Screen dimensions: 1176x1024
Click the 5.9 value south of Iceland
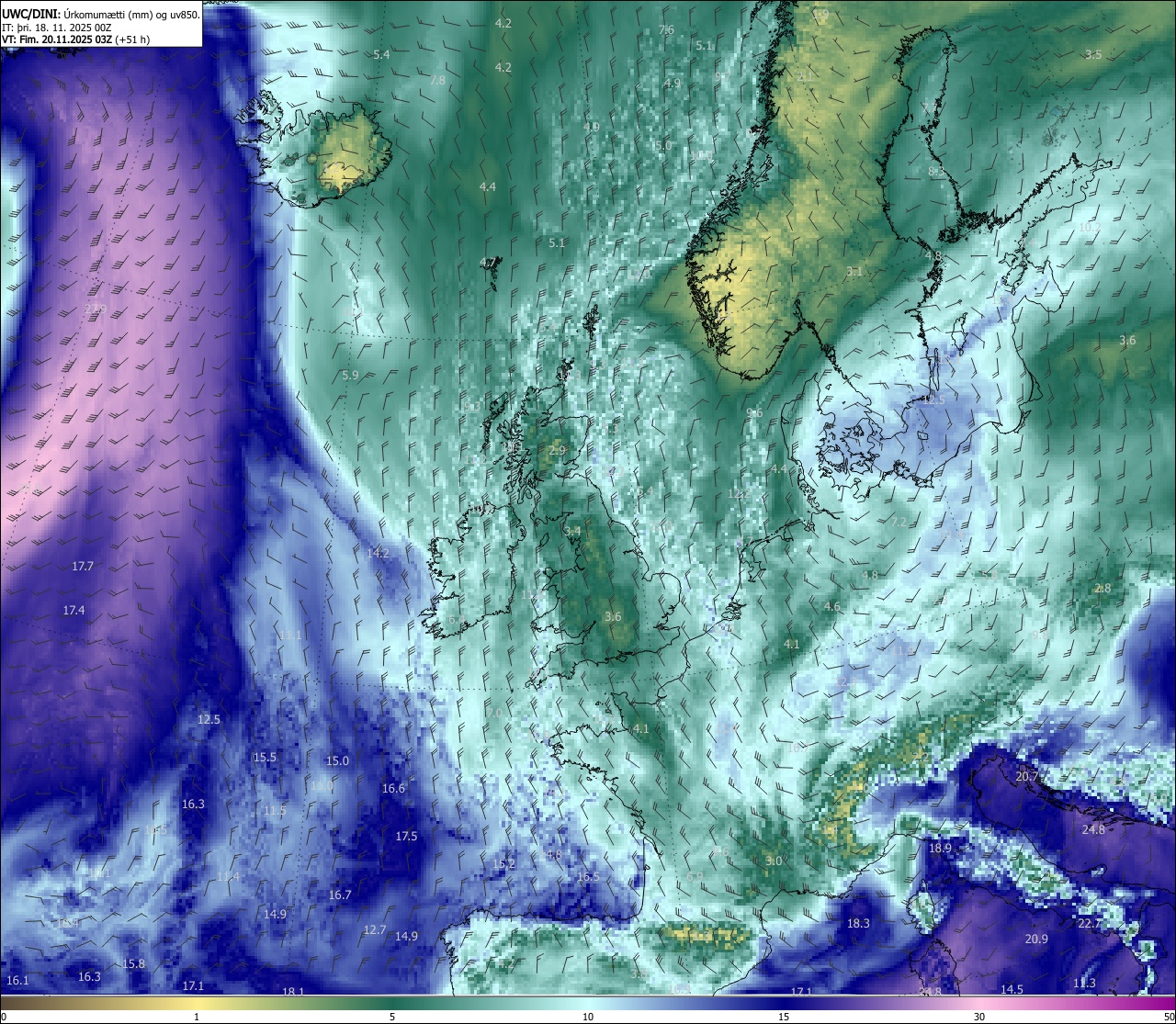(x=350, y=376)
